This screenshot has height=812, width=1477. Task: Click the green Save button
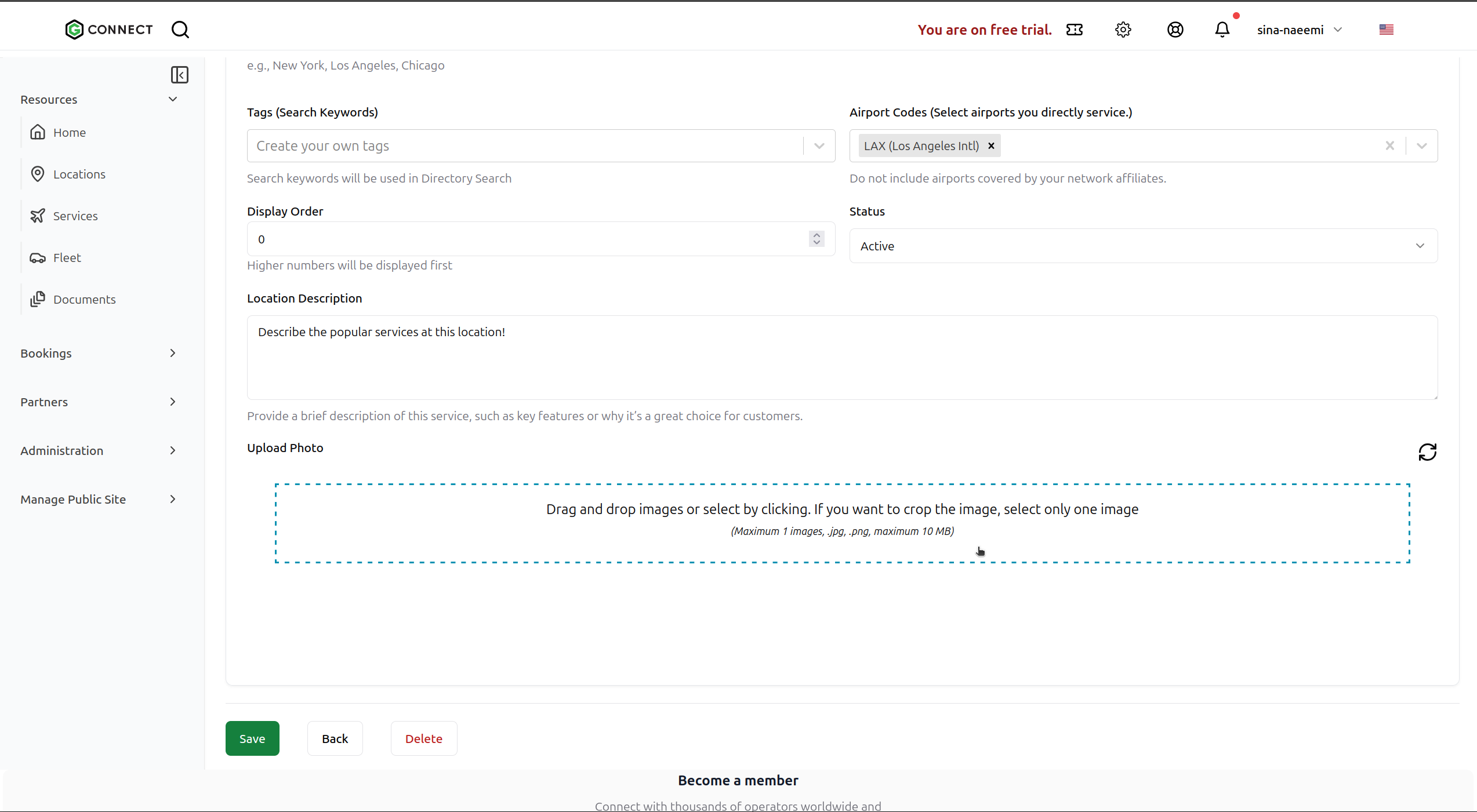(252, 738)
